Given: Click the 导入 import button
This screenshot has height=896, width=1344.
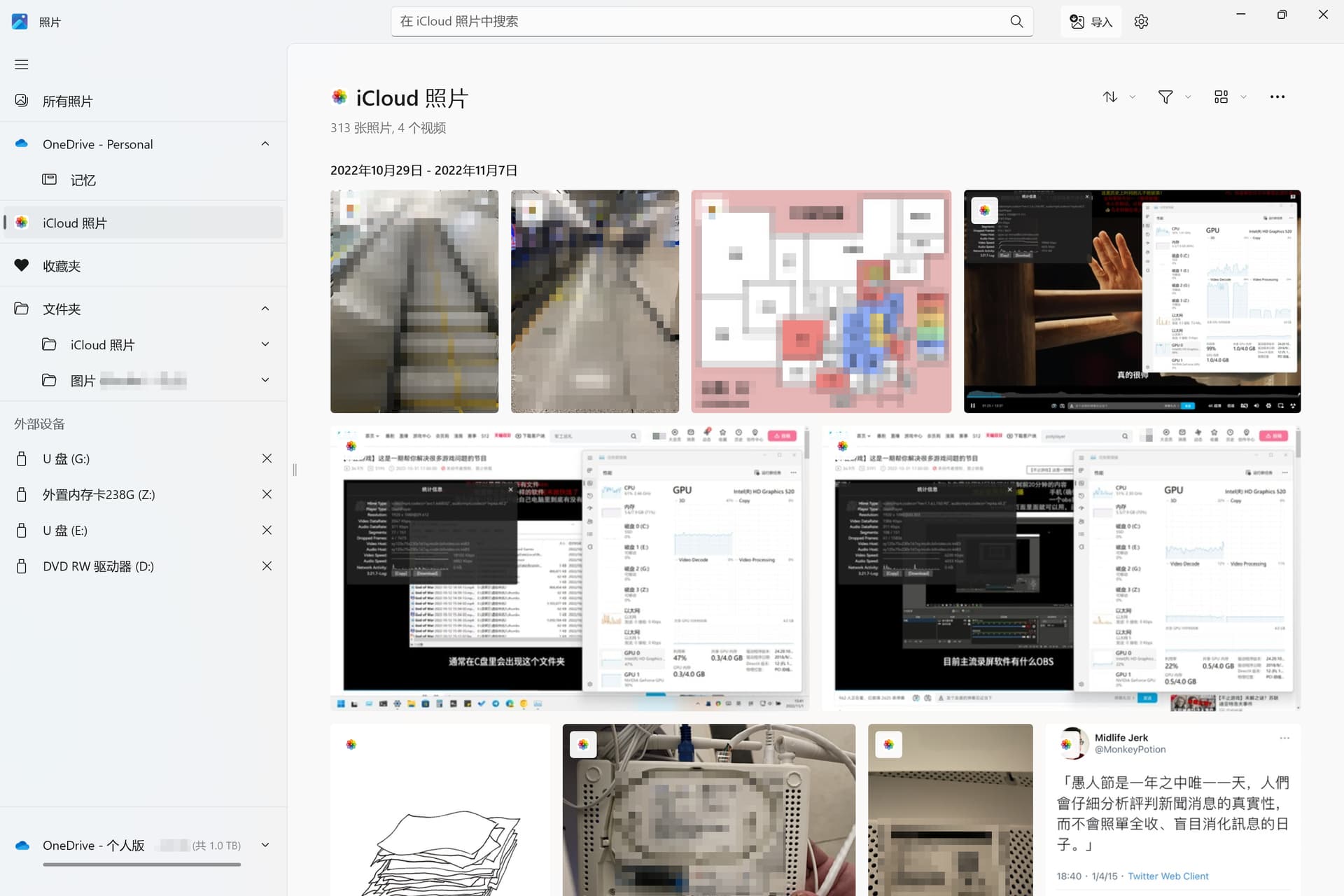Looking at the screenshot, I should 1091,22.
